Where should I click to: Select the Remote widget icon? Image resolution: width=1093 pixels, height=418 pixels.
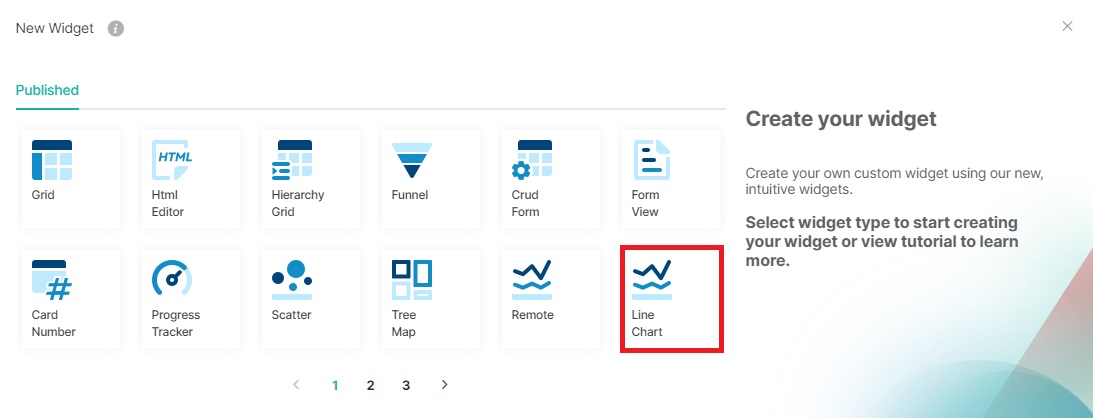pyautogui.click(x=532, y=280)
